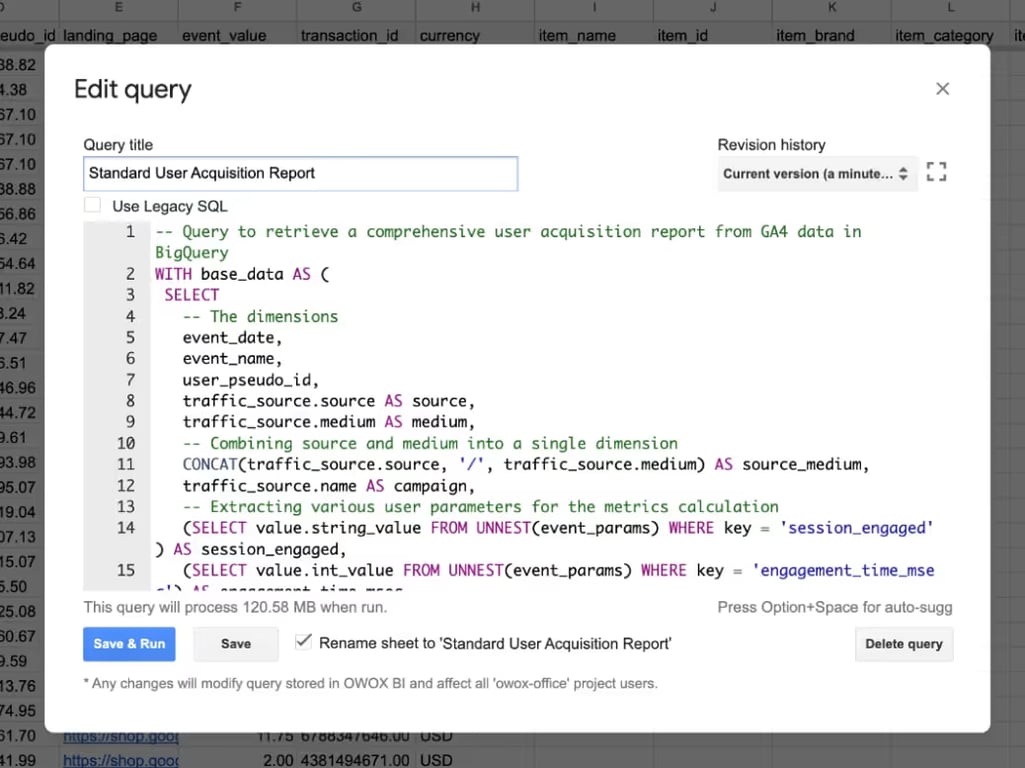Click the 4381494671.00 cell in sheet
Screen dimensions: 1025x768
click(x=355, y=760)
